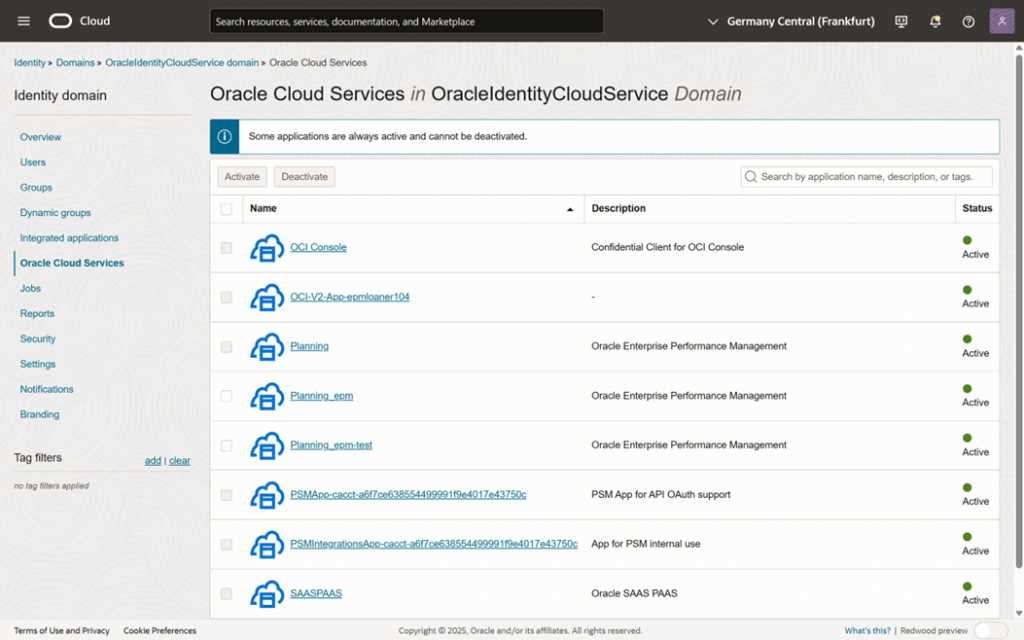Go to Dynamic groups in the sidebar
Image resolution: width=1024 pixels, height=640 pixels.
pyautogui.click(x=55, y=213)
